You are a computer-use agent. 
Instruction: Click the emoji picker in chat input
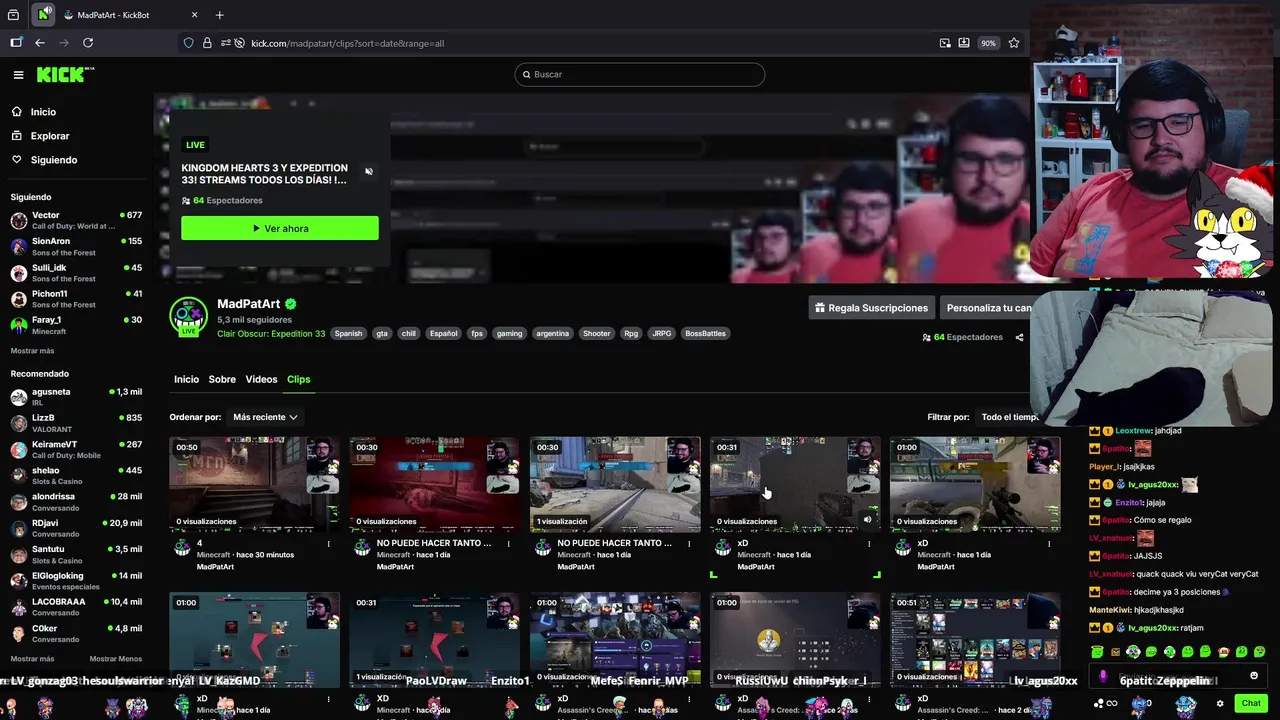click(1254, 676)
